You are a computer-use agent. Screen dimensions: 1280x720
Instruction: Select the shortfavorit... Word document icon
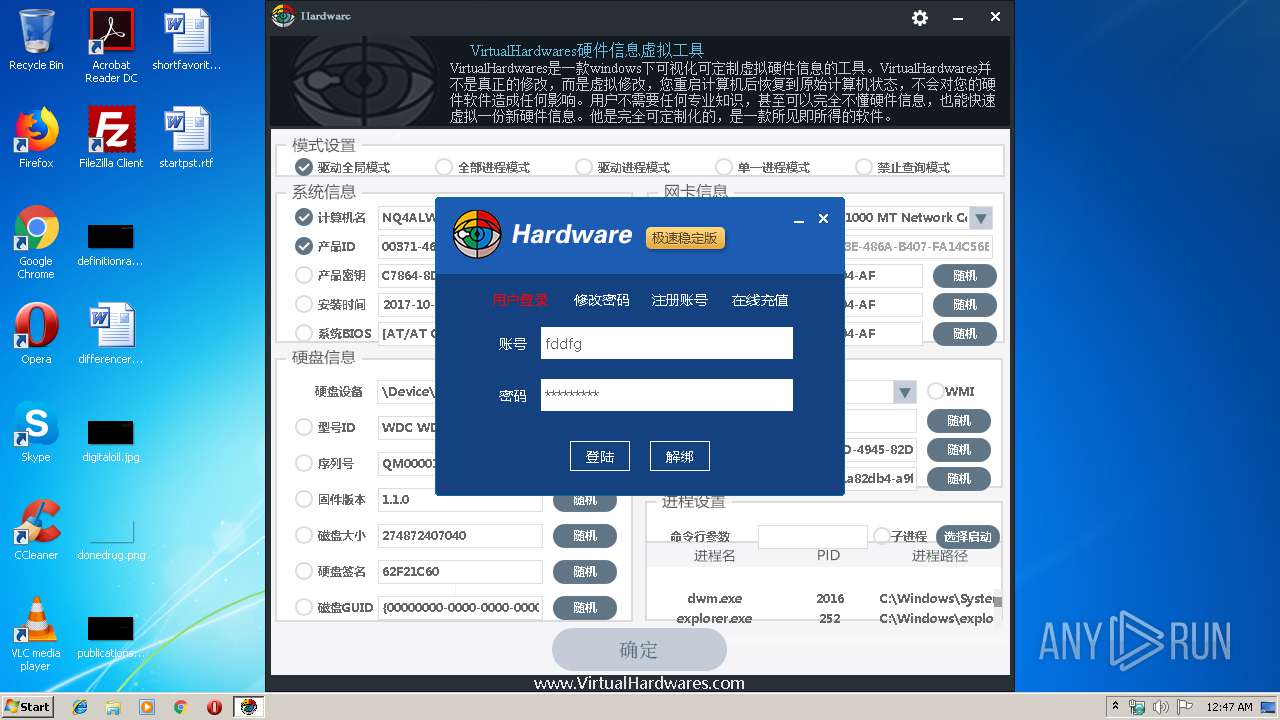[187, 40]
